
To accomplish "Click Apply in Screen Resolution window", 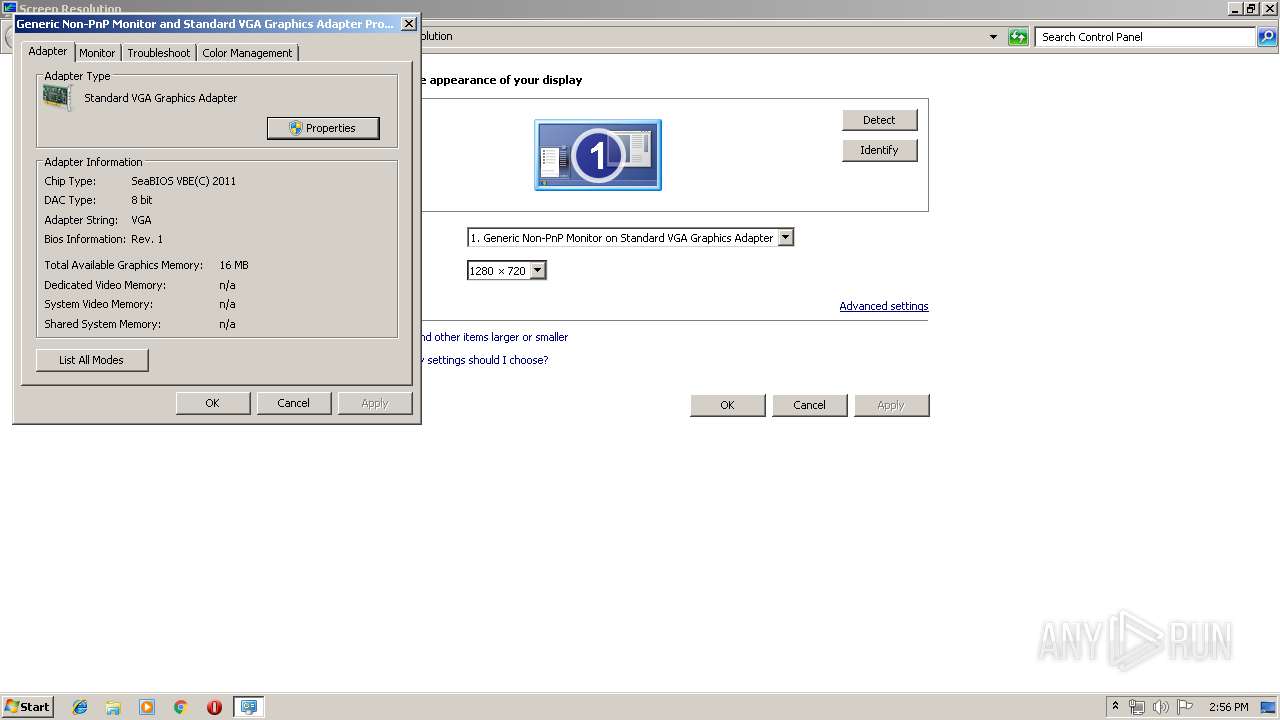I will click(x=891, y=405).
